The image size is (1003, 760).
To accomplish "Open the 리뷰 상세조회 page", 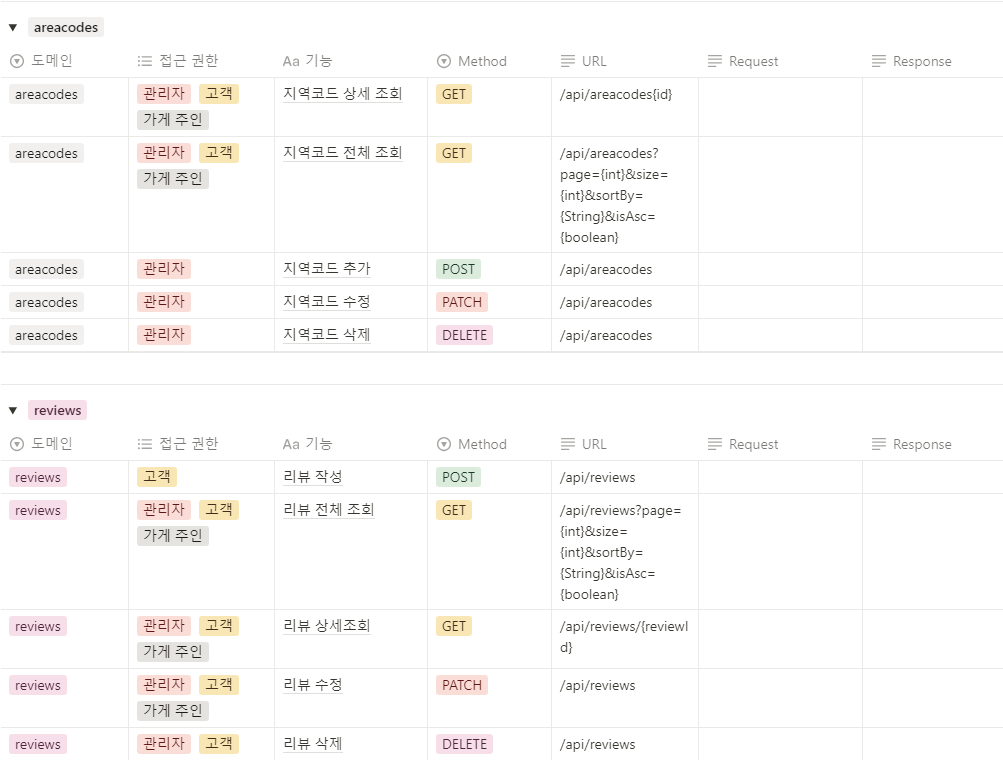I will click(327, 626).
